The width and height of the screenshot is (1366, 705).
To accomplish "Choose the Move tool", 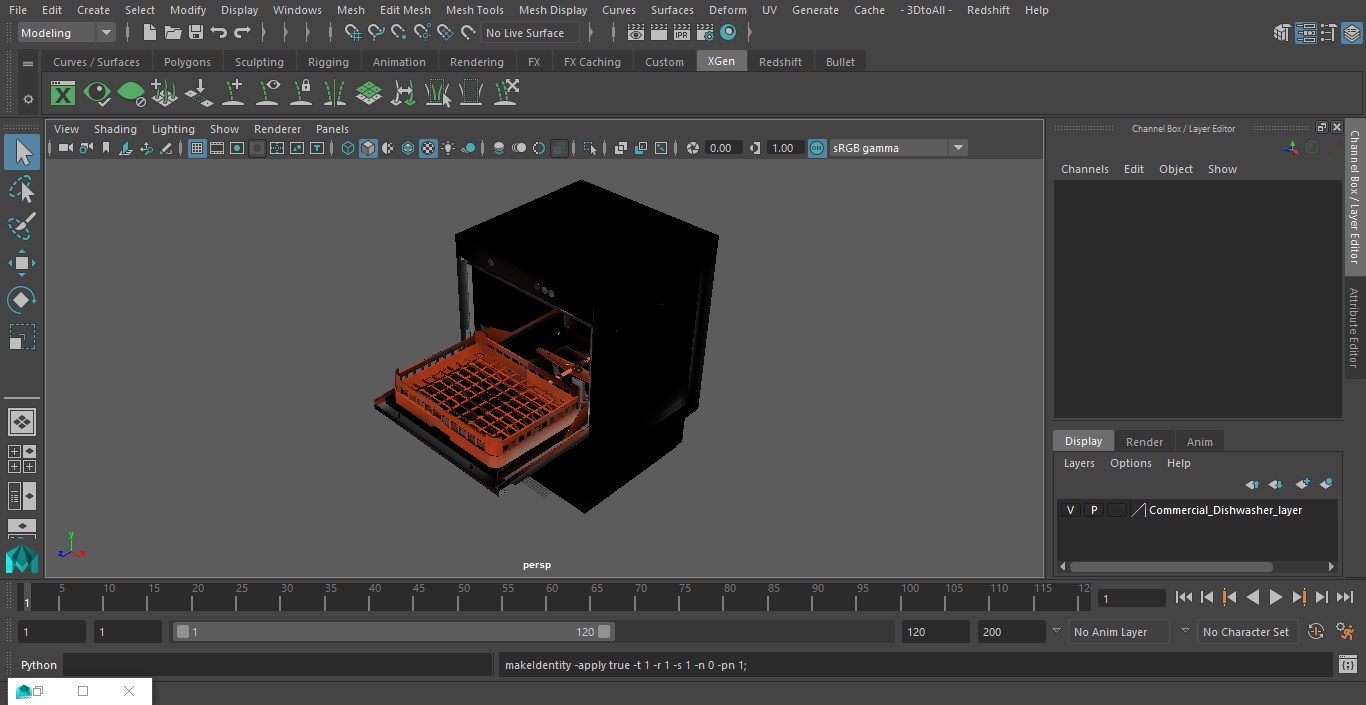I will pos(22,264).
